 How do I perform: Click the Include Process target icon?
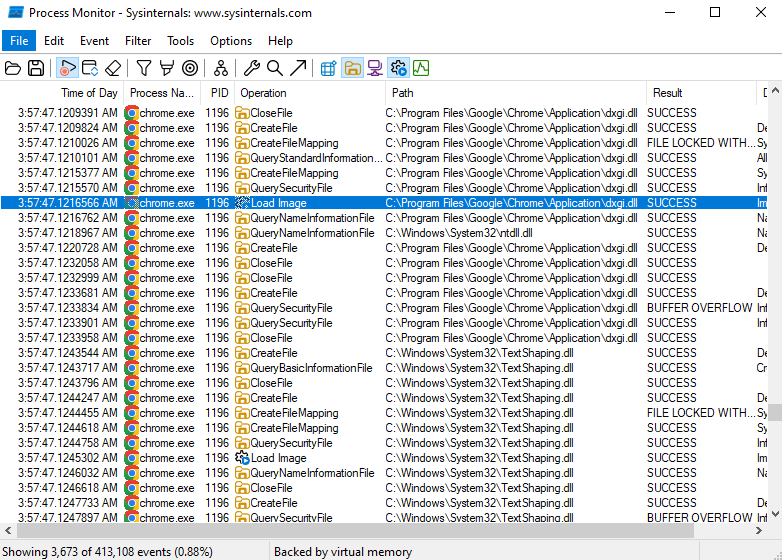click(x=190, y=68)
